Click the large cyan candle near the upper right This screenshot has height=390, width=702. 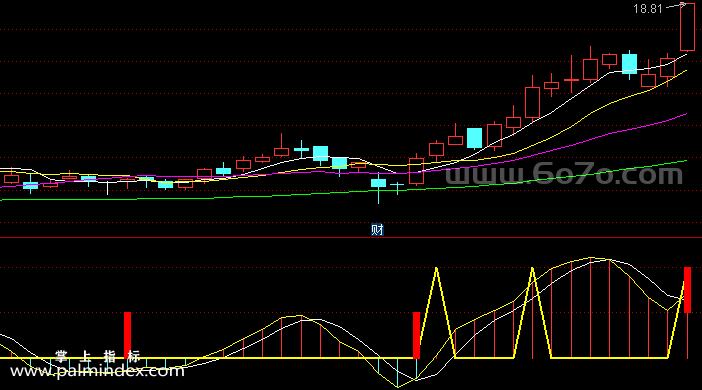629,64
